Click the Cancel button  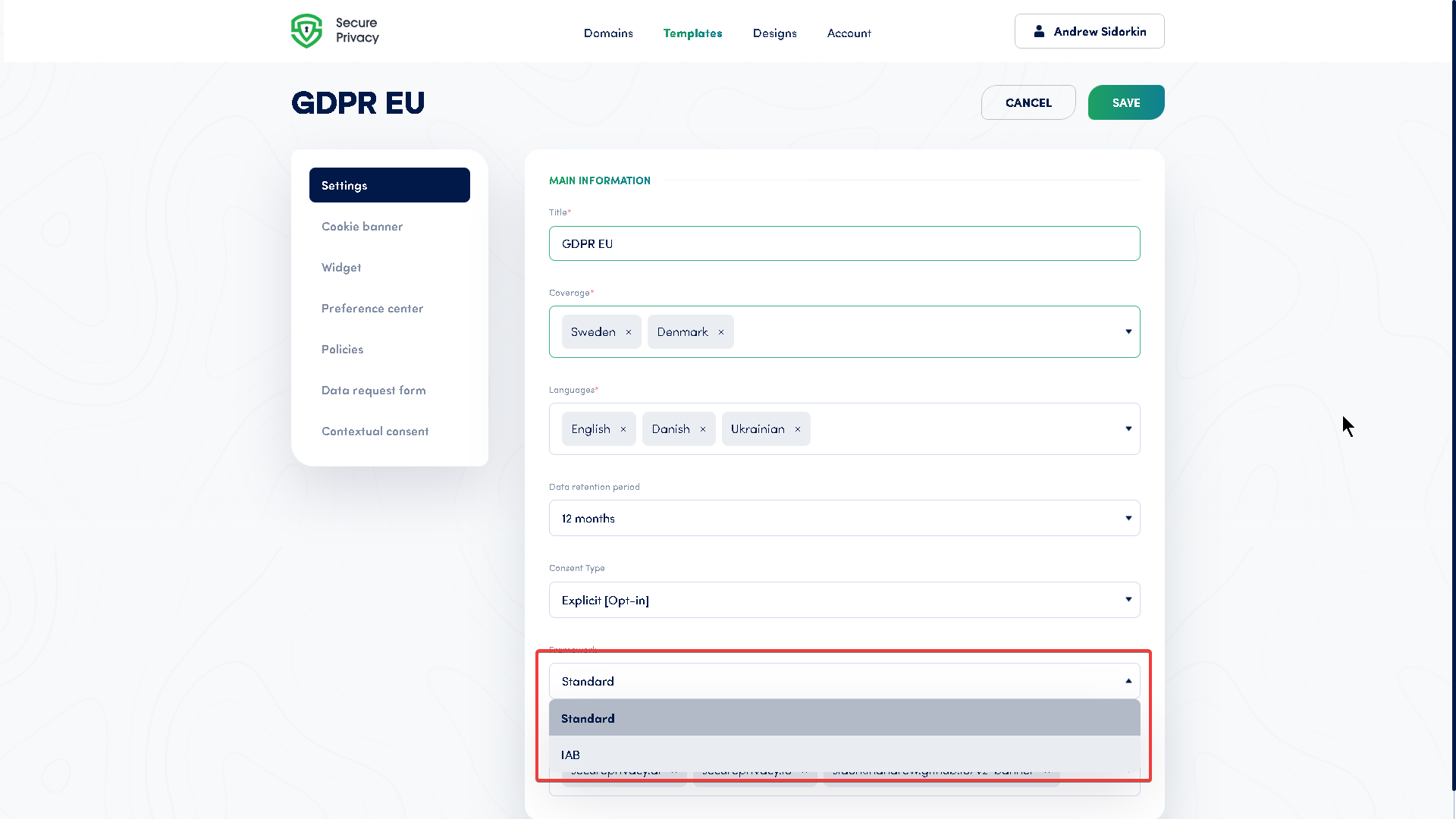coord(1028,102)
